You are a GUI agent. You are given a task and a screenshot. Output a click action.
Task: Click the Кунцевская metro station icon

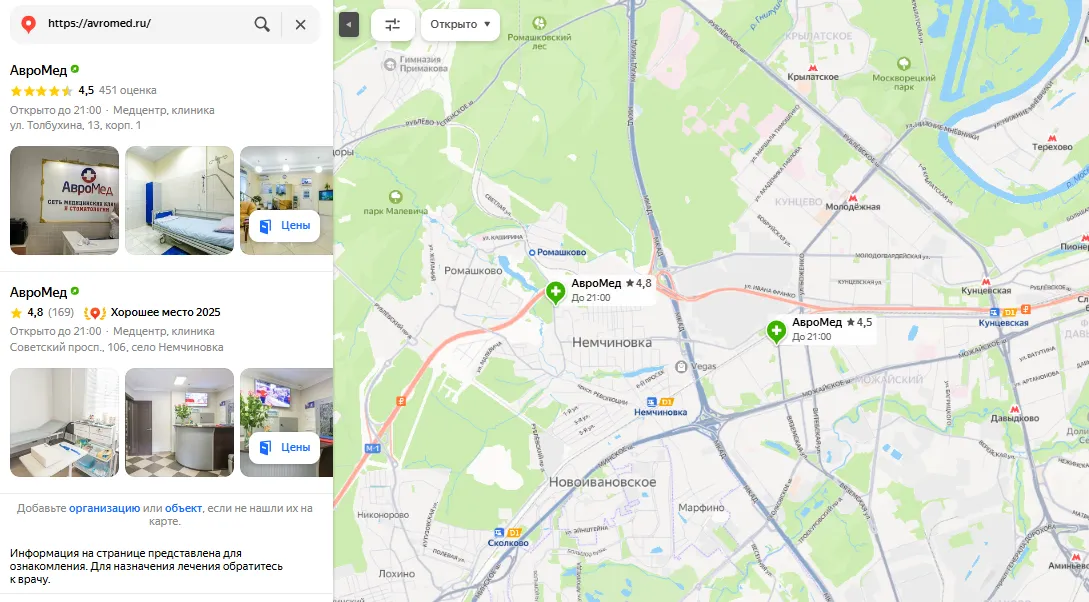986,282
